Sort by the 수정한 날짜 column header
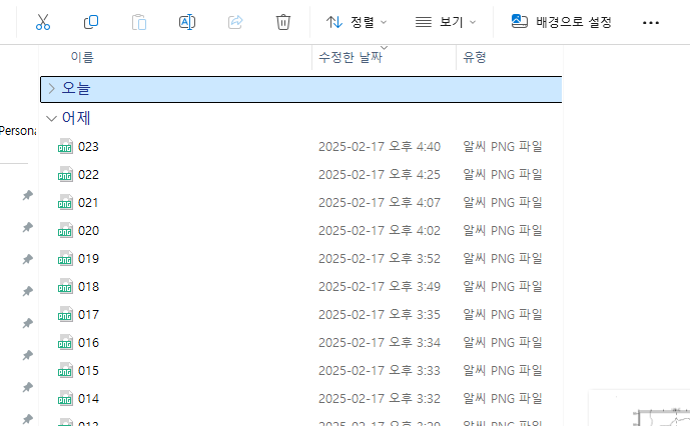 click(x=350, y=57)
